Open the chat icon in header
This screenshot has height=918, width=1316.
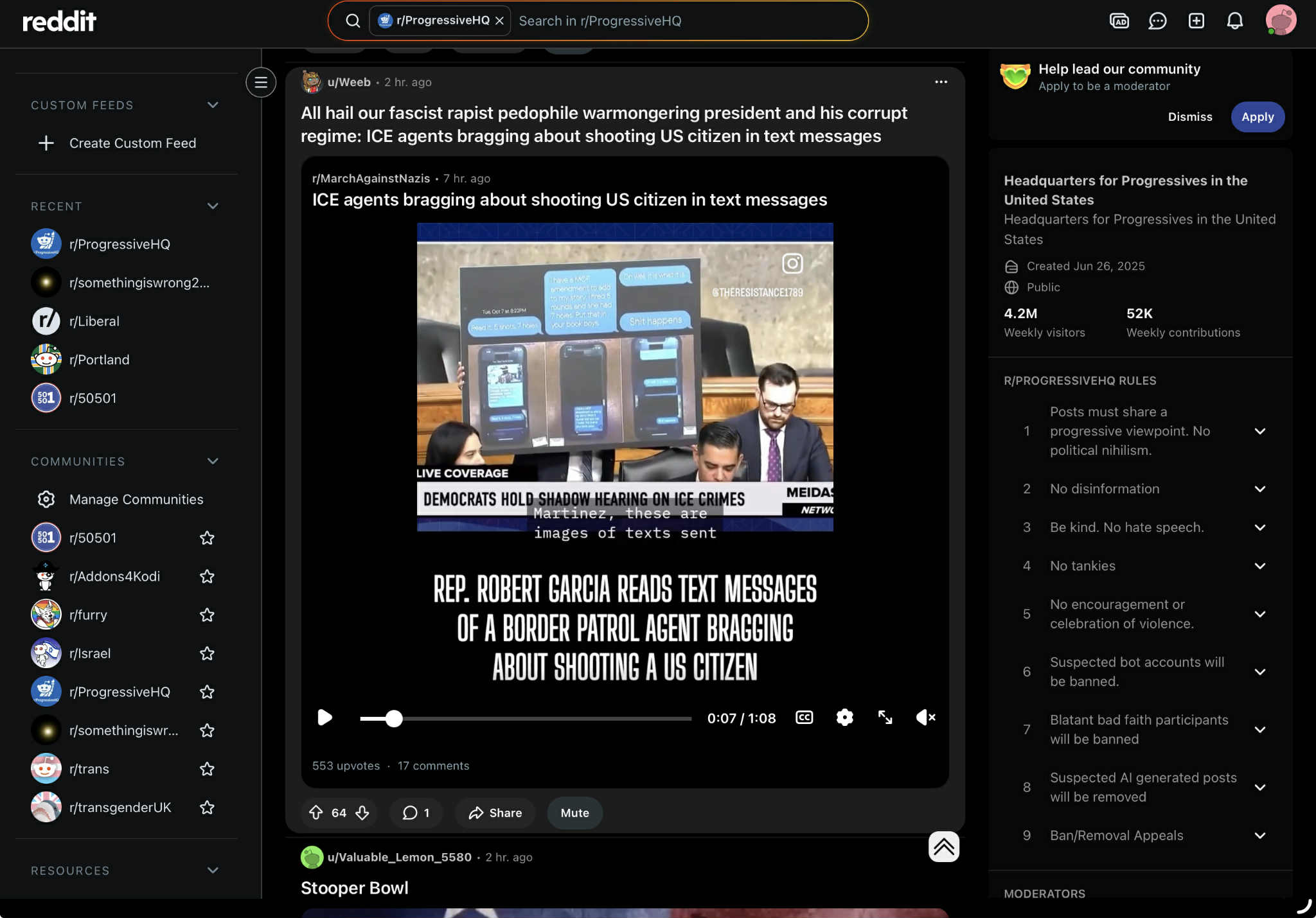pos(1157,21)
